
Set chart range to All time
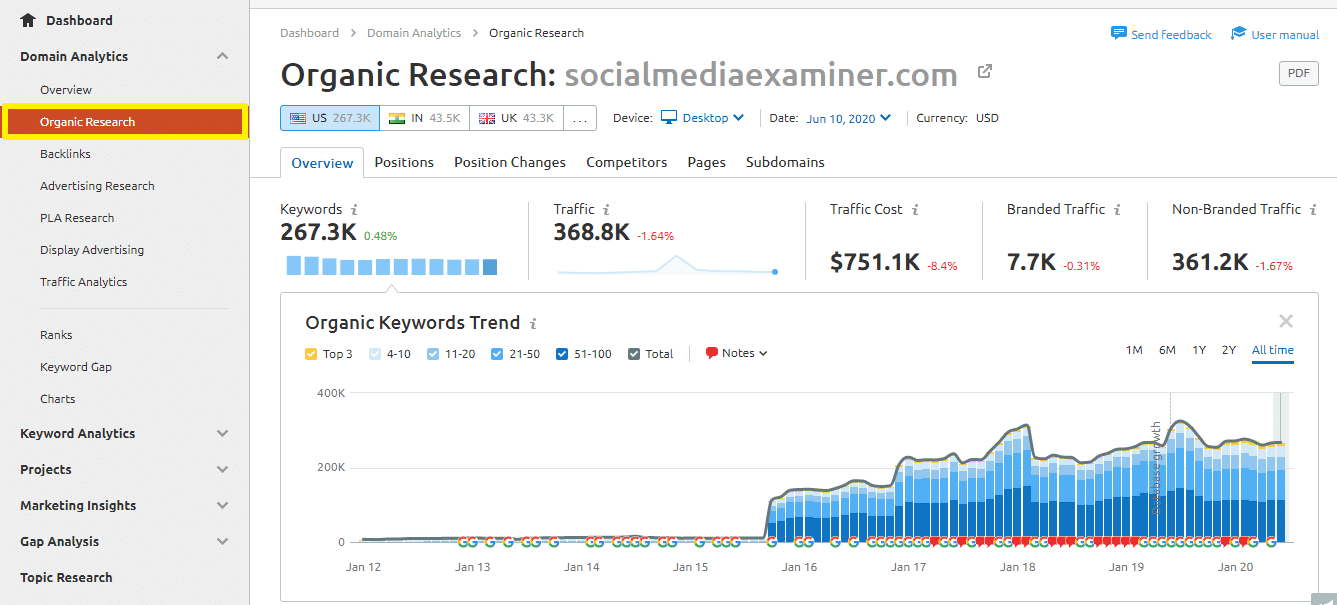click(x=1273, y=350)
